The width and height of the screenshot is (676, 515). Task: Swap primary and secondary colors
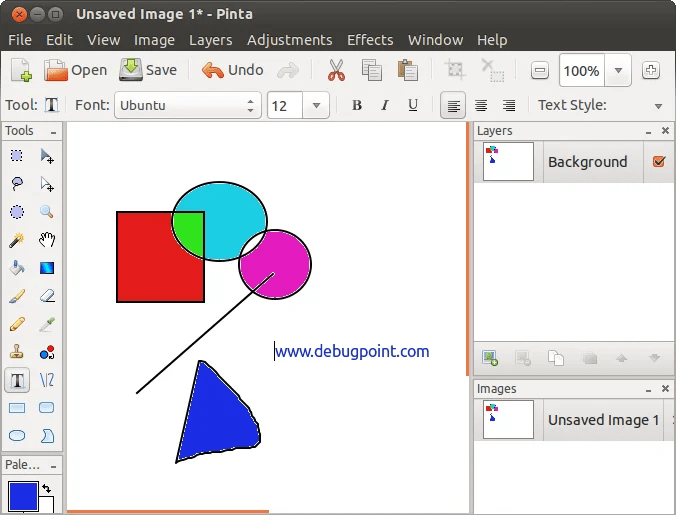tap(47, 488)
